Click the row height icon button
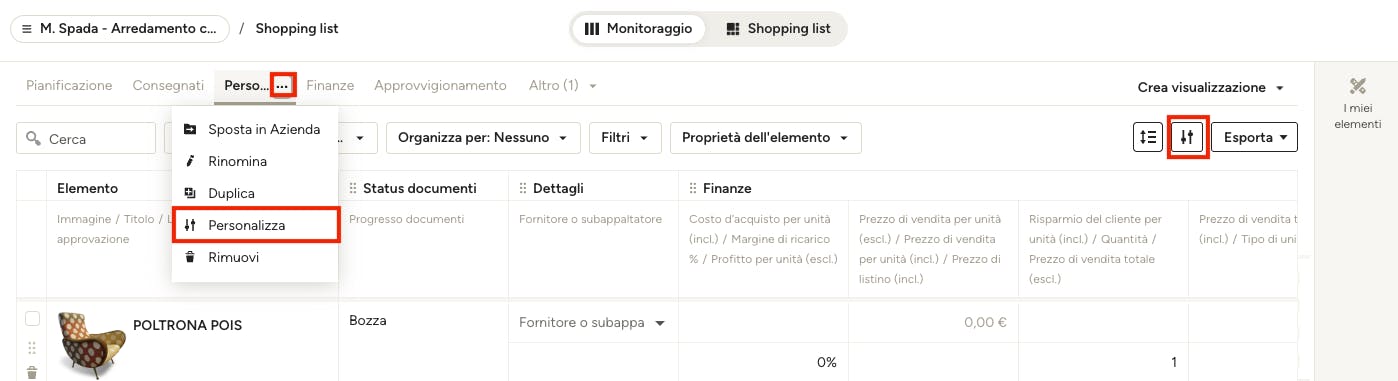Image resolution: width=1398 pixels, height=381 pixels. pos(1148,137)
